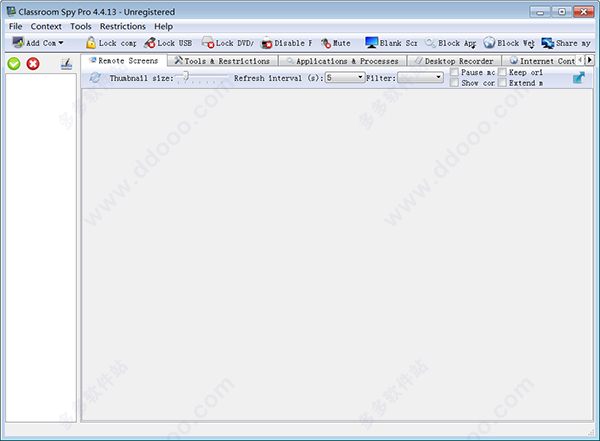The height and width of the screenshot is (441, 600).
Task: Click the Classroom Spy Pro title icon
Action: [11, 11]
